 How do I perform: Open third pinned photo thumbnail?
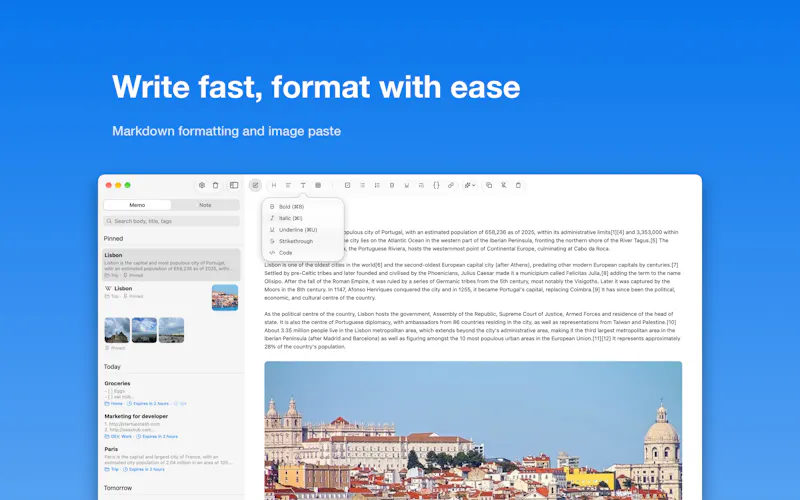pyautogui.click(x=171, y=330)
